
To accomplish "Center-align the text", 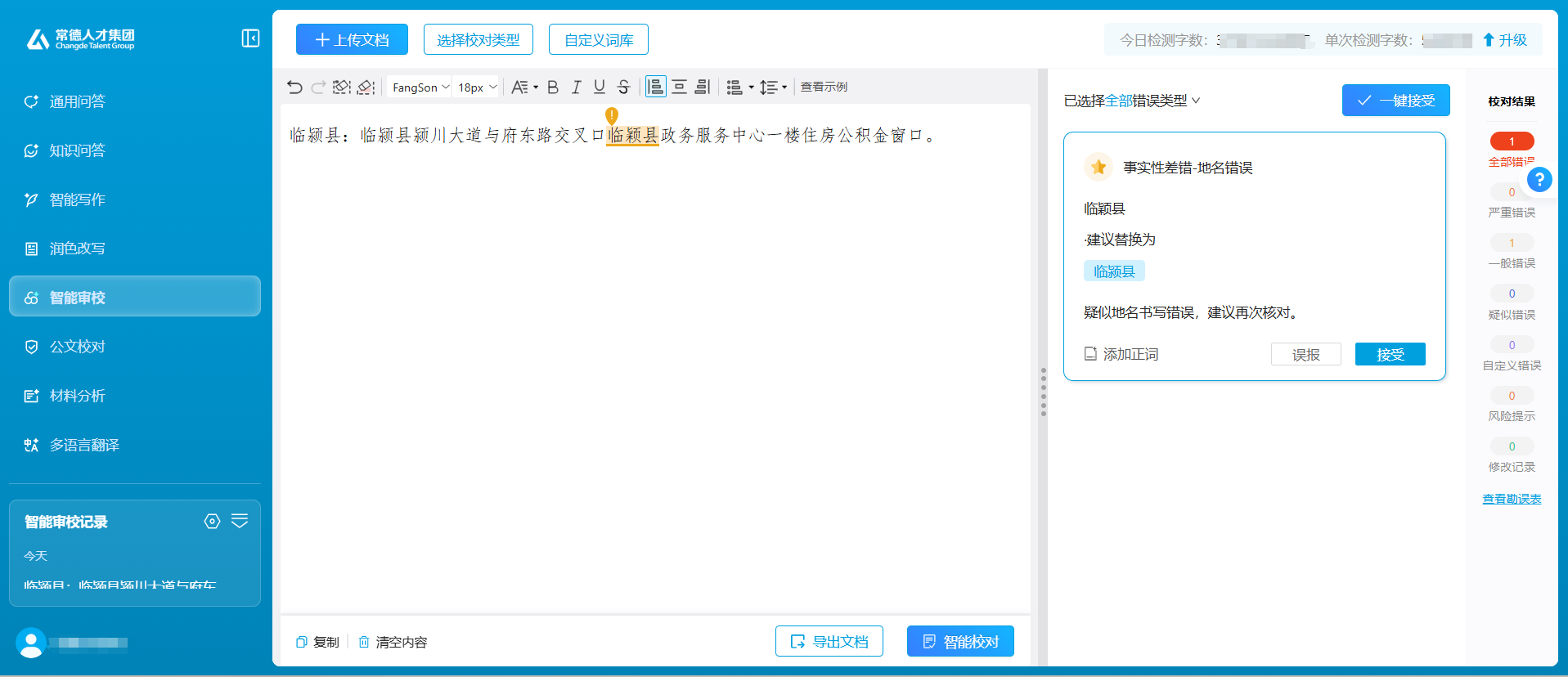I will pos(679,87).
